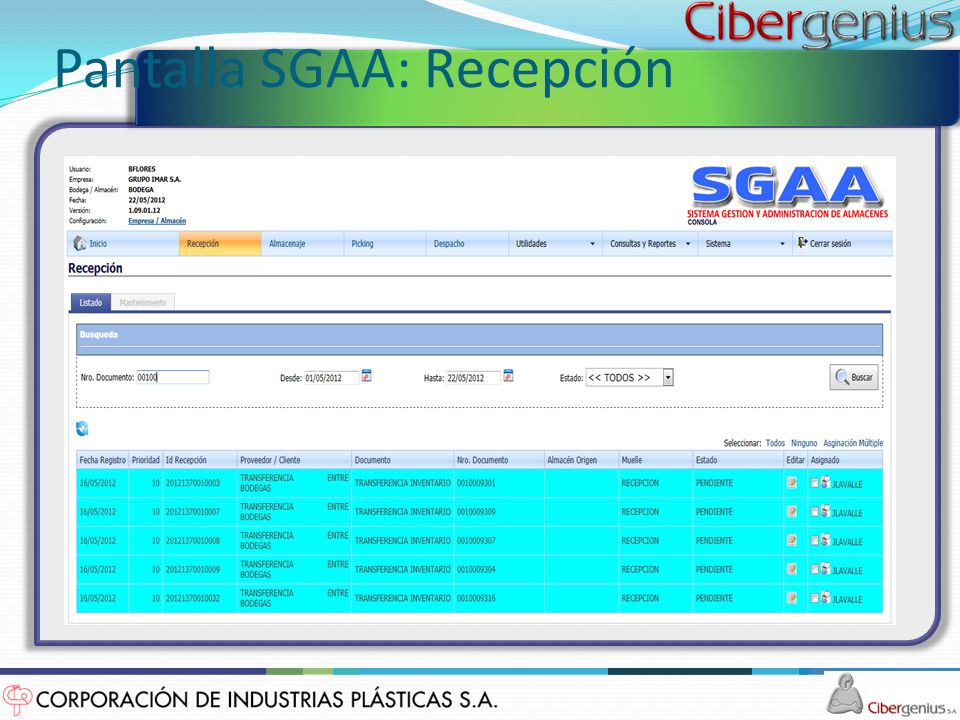Open the Despacho menu item

point(467,244)
